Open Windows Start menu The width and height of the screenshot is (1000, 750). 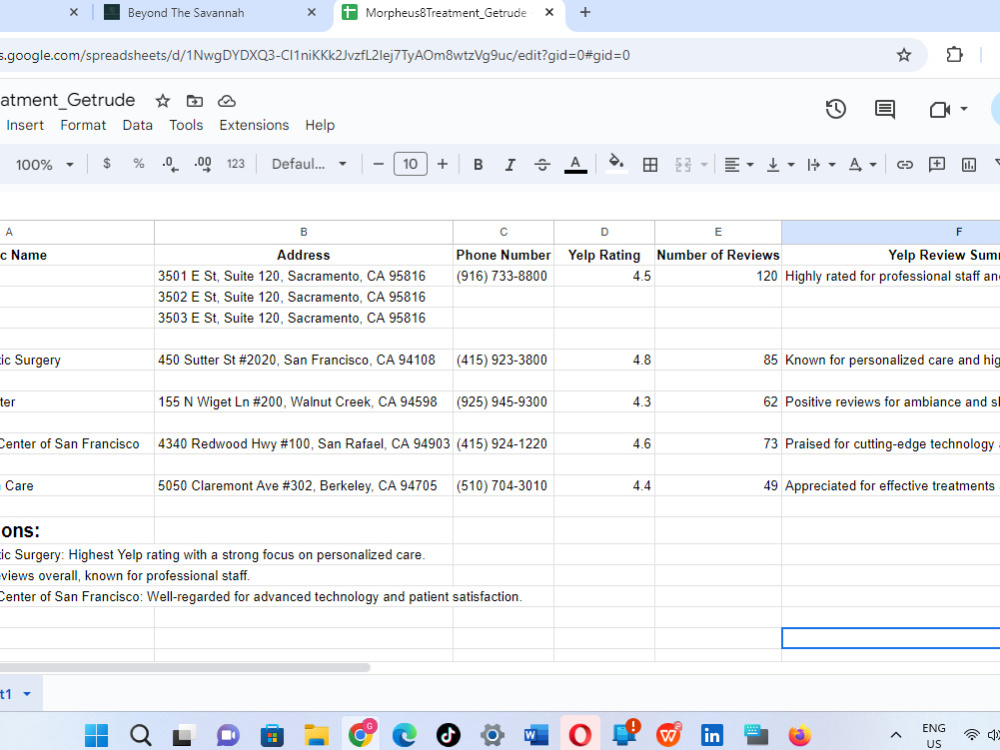coord(96,735)
